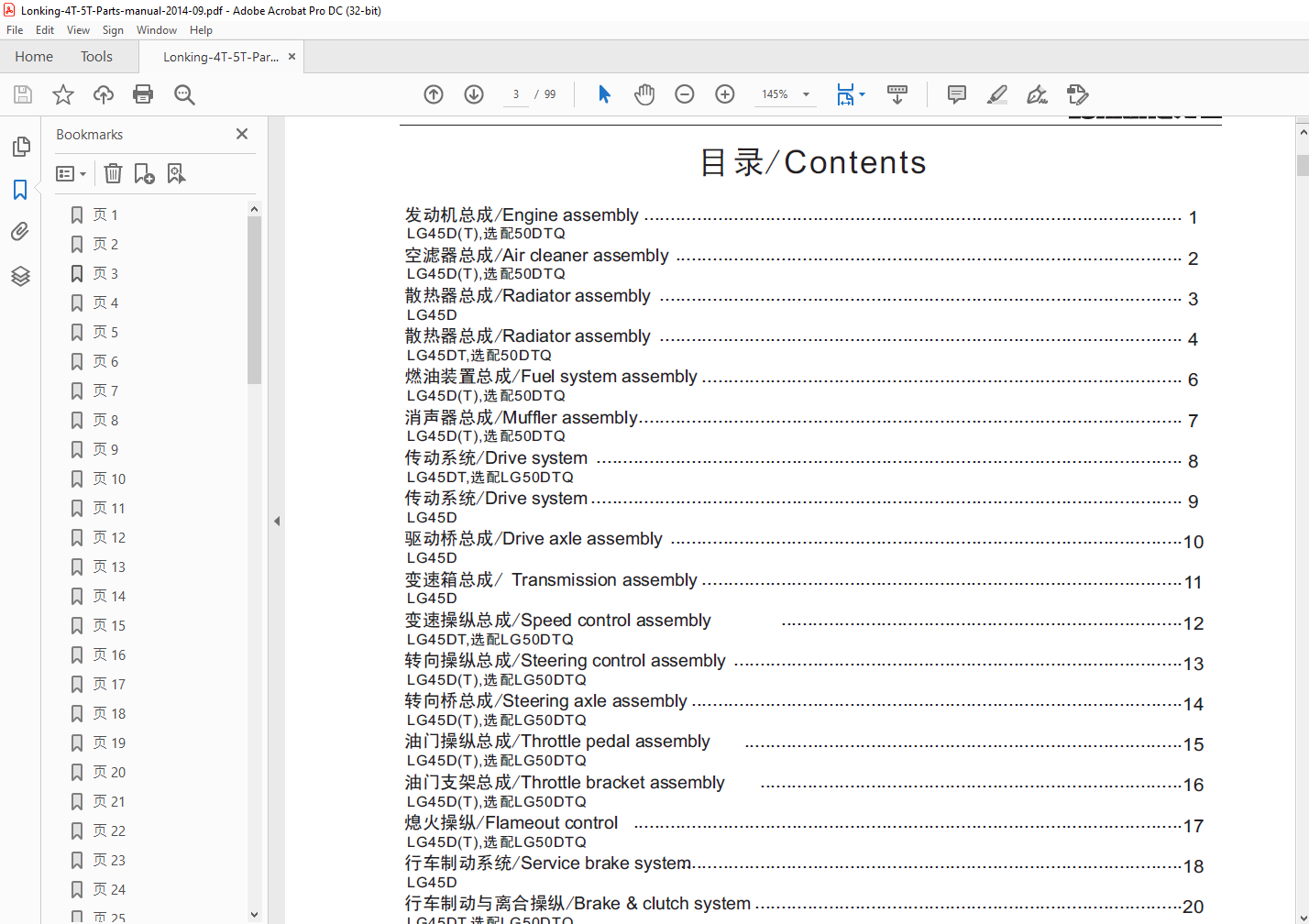
Task: Expand the page fit options dropdown arrow
Action: tap(863, 94)
